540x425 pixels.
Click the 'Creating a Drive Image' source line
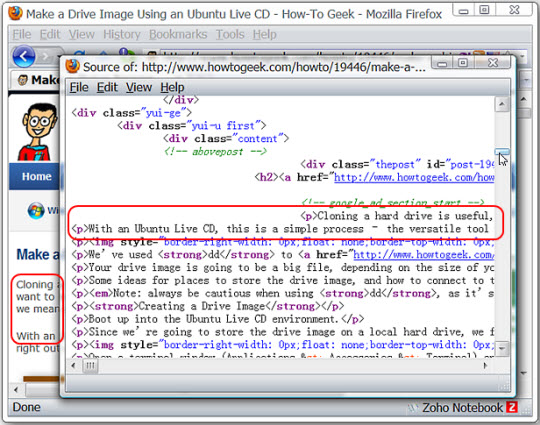point(207,306)
